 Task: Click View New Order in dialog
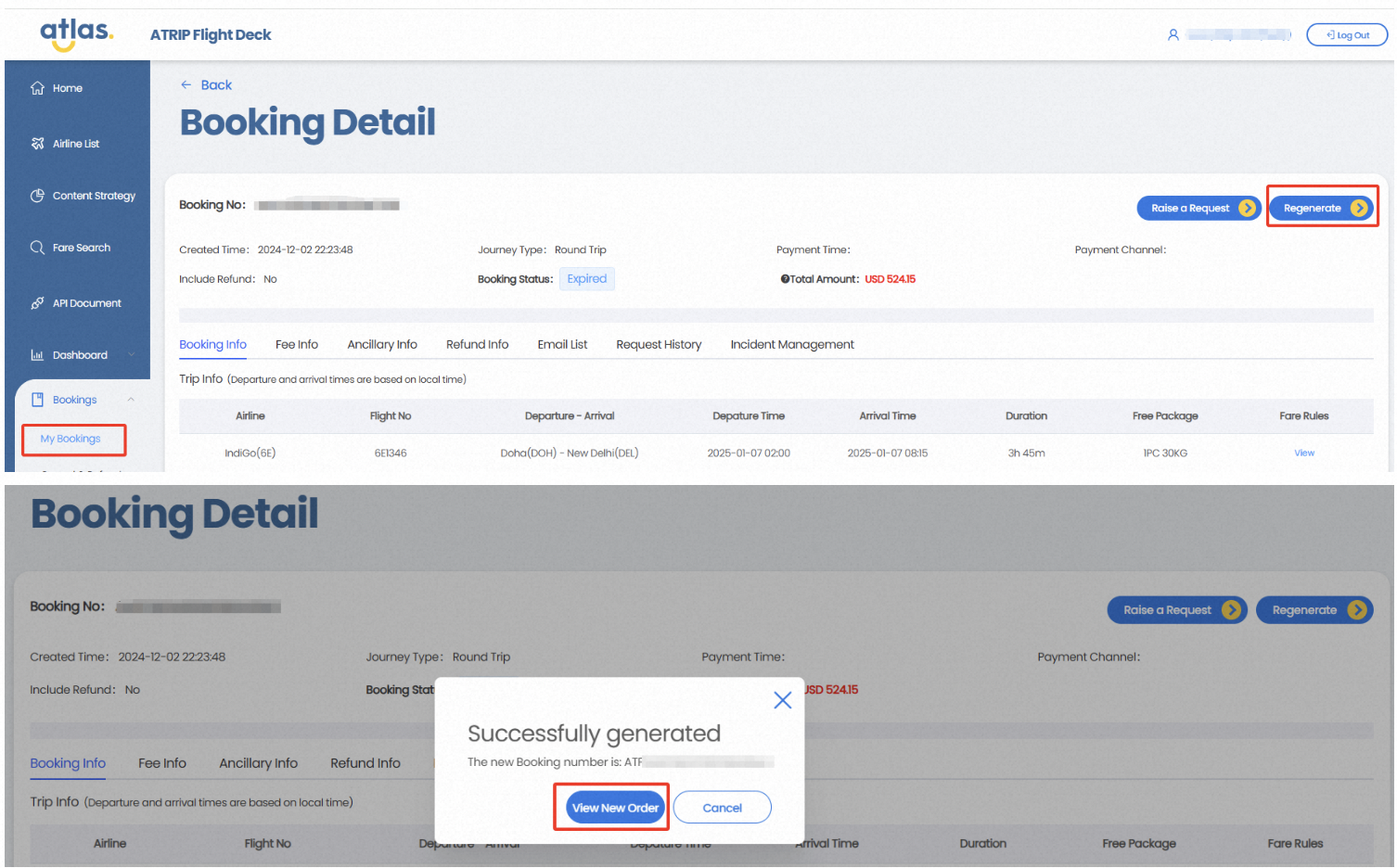(x=615, y=808)
